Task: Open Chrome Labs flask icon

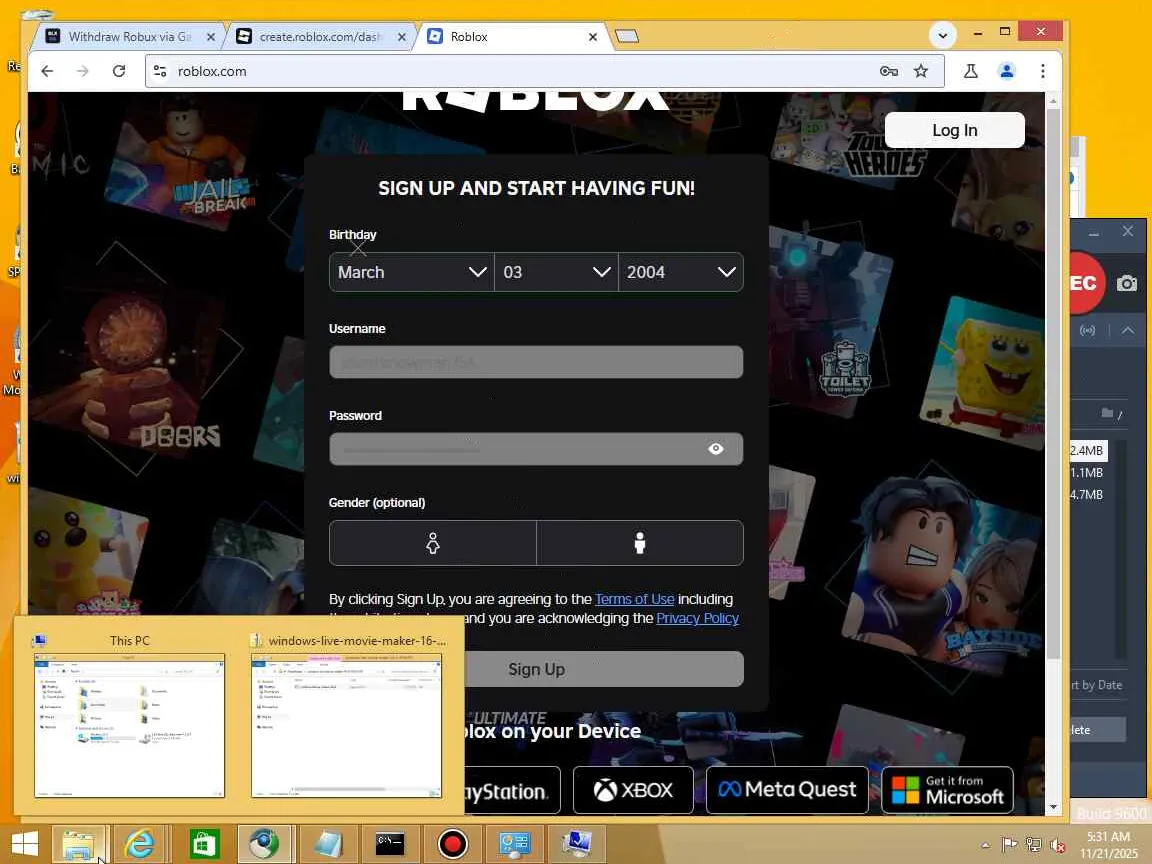Action: pyautogui.click(x=971, y=71)
